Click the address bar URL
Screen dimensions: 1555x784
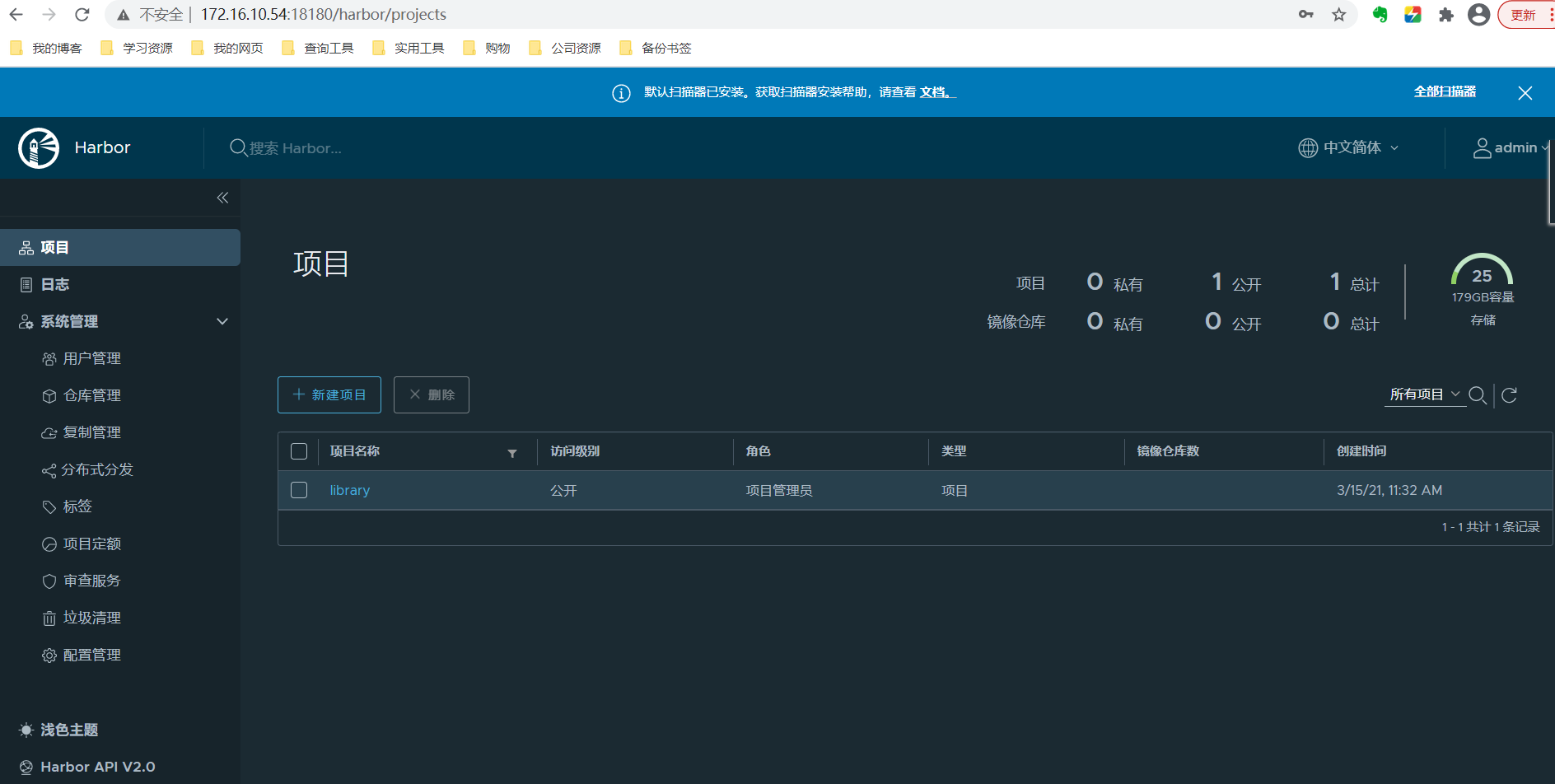tap(324, 14)
